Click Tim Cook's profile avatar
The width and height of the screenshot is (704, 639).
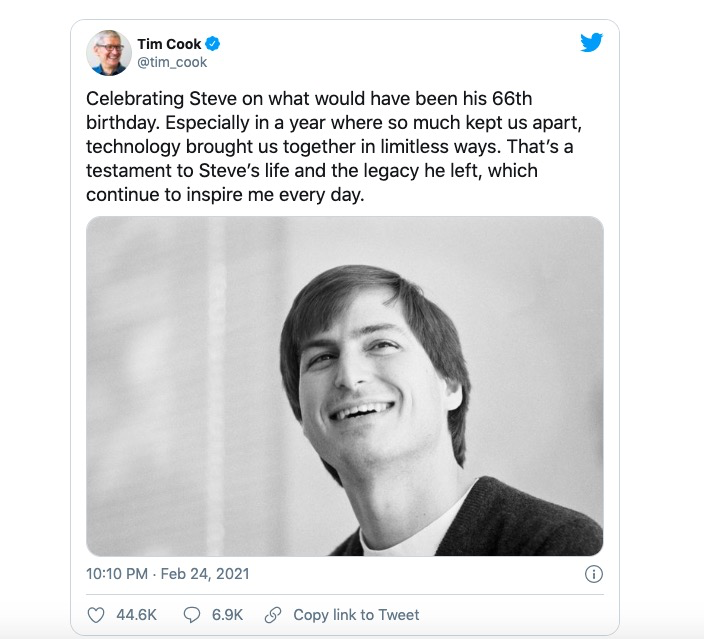107,52
